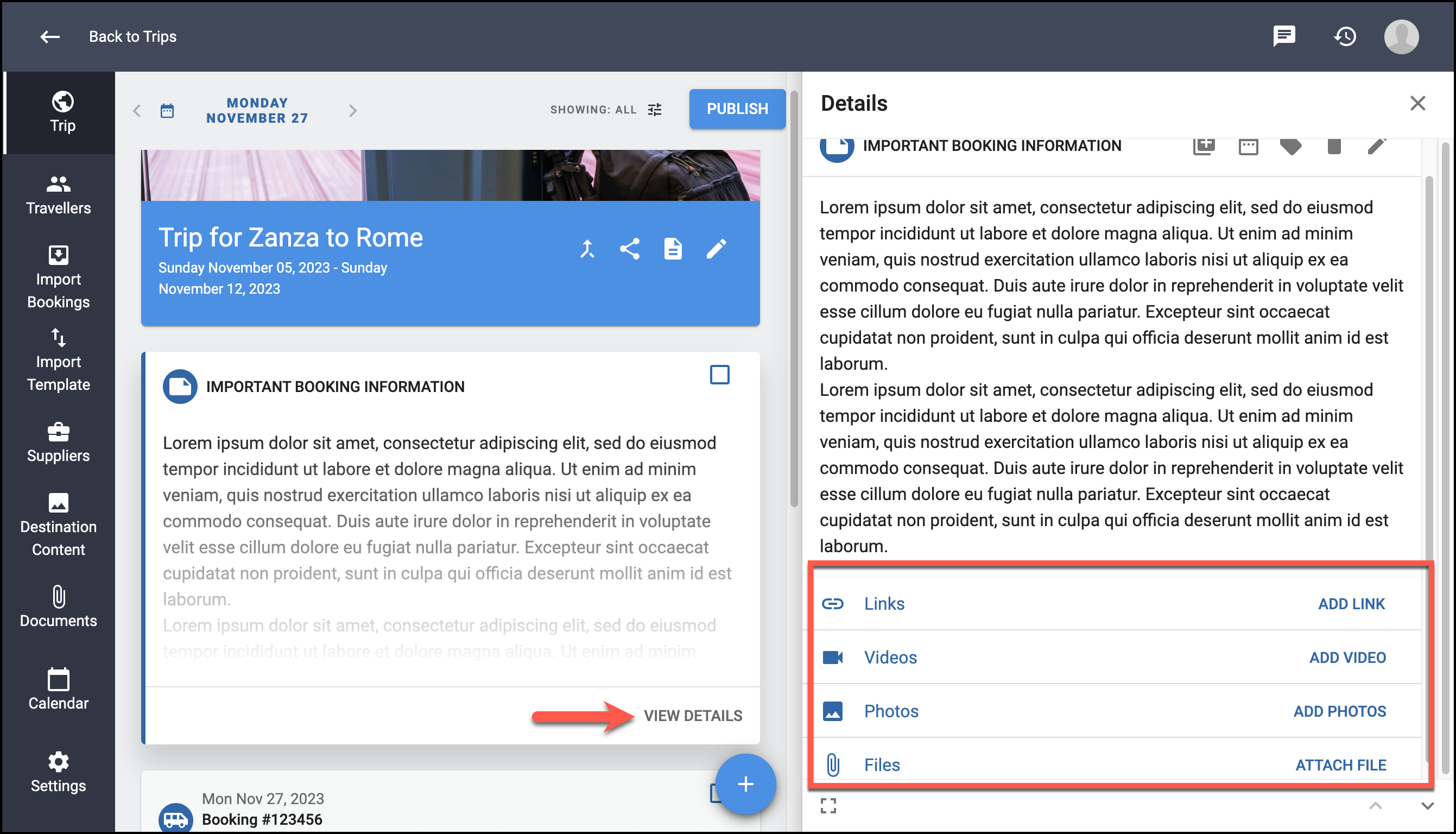Viewport: 1456px width, 834px height.
Task: Click the delete trash icon in Details
Action: pos(1334,147)
